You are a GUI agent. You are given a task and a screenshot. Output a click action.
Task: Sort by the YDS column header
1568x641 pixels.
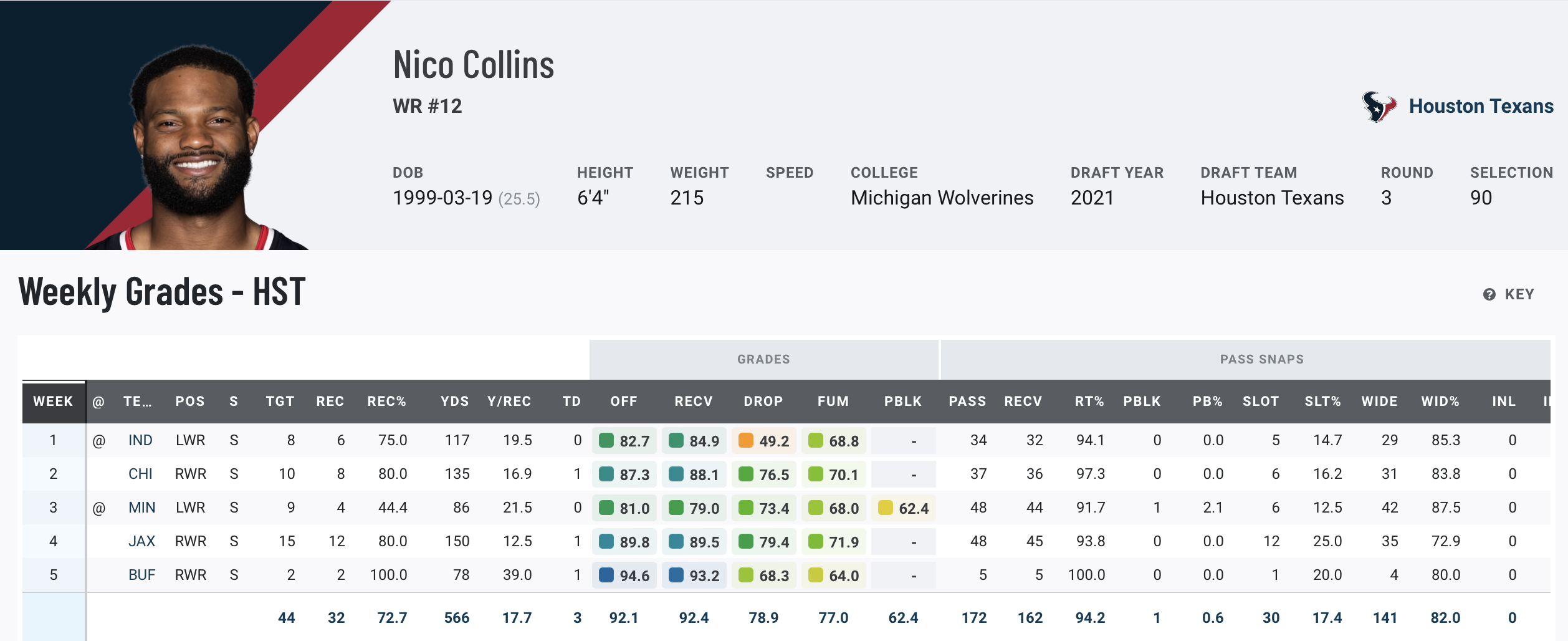(x=454, y=402)
